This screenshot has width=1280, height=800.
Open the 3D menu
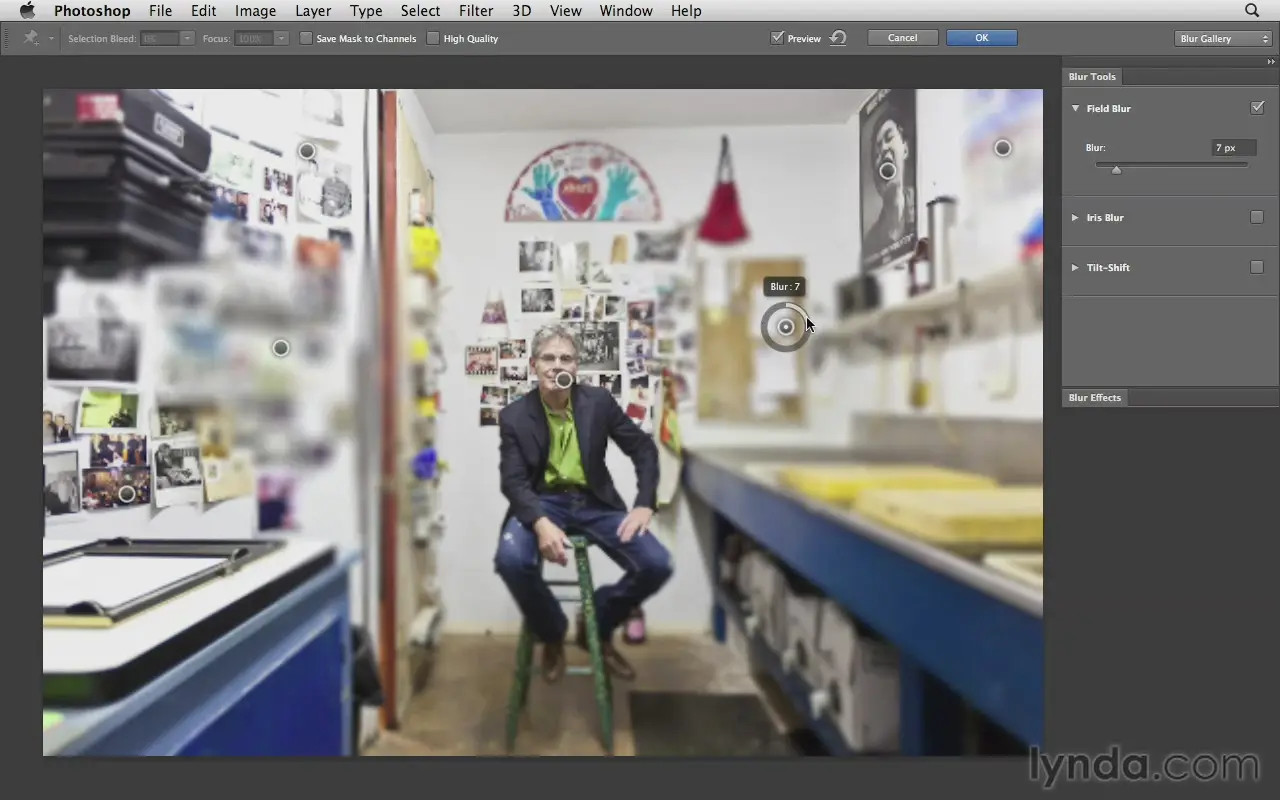(522, 10)
